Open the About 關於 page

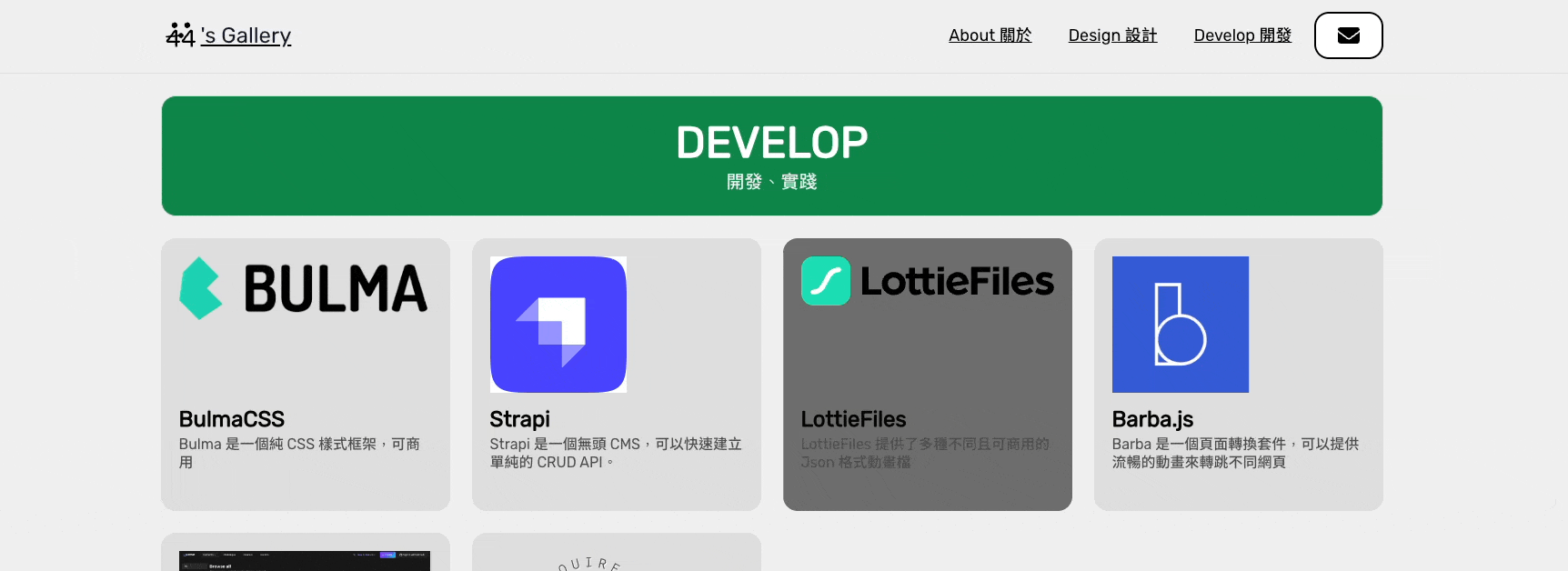[x=990, y=35]
